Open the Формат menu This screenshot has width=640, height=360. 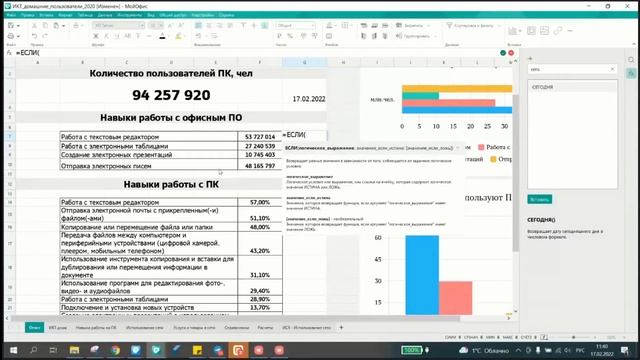point(65,15)
